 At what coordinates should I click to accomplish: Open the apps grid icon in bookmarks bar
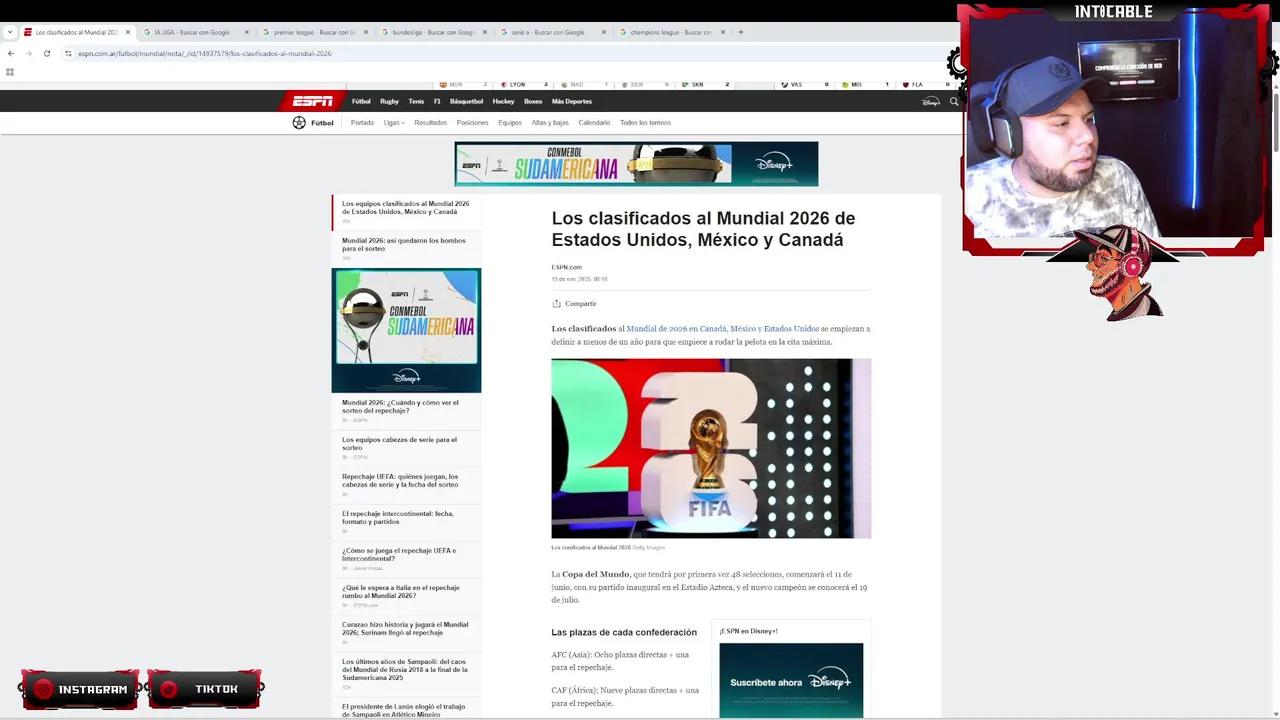10,72
